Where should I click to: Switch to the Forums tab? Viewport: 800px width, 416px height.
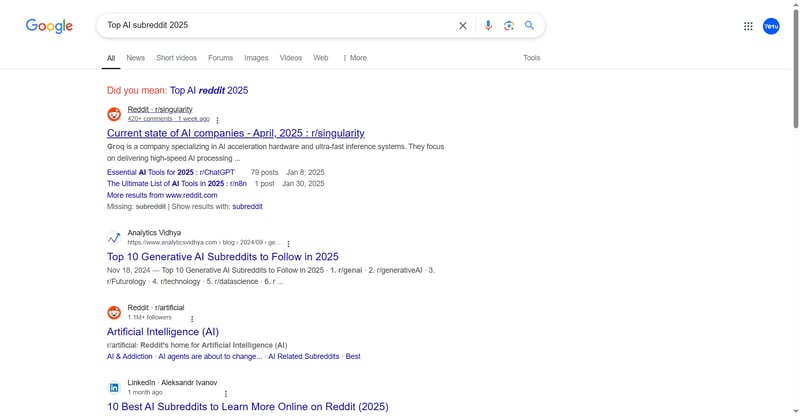(x=220, y=58)
